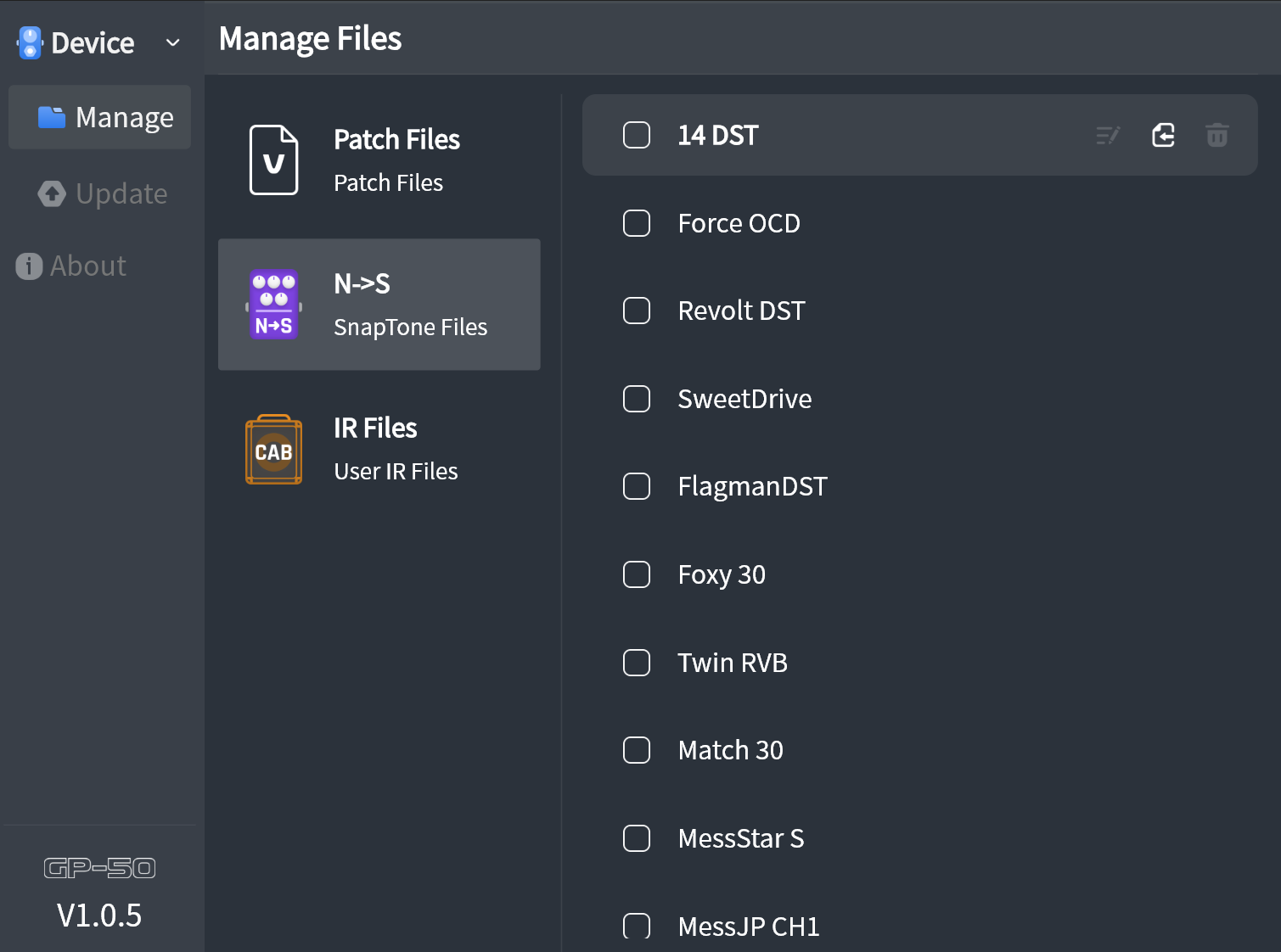This screenshot has height=952, width=1281.
Task: Expand the Device dropdown chevron
Action: coord(172,42)
